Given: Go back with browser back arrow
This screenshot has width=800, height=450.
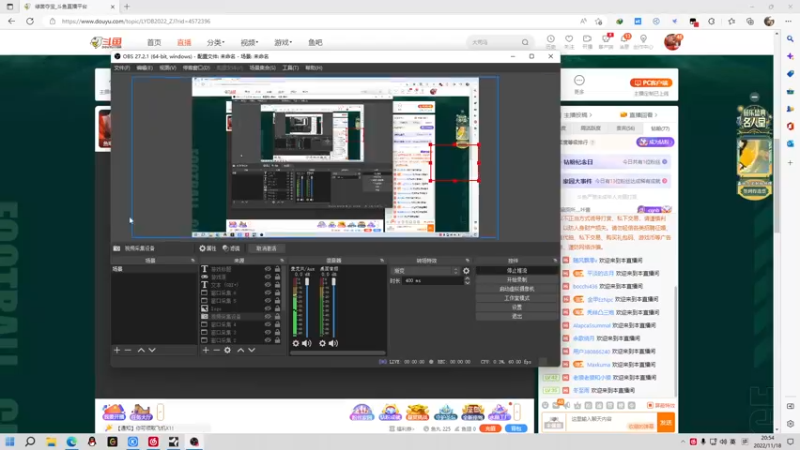Looking at the screenshot, I should tap(11, 21).
